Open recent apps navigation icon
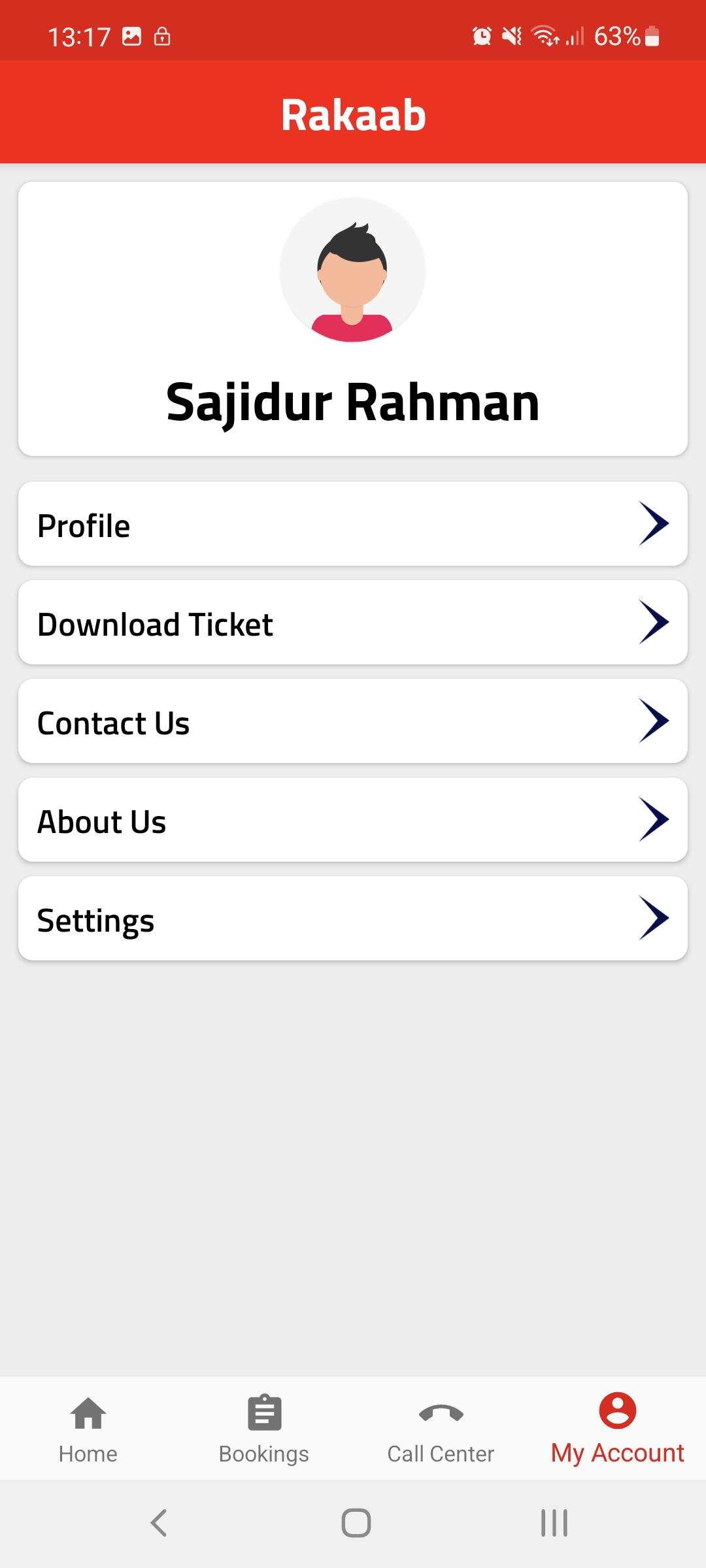706x1568 pixels. point(554,1523)
